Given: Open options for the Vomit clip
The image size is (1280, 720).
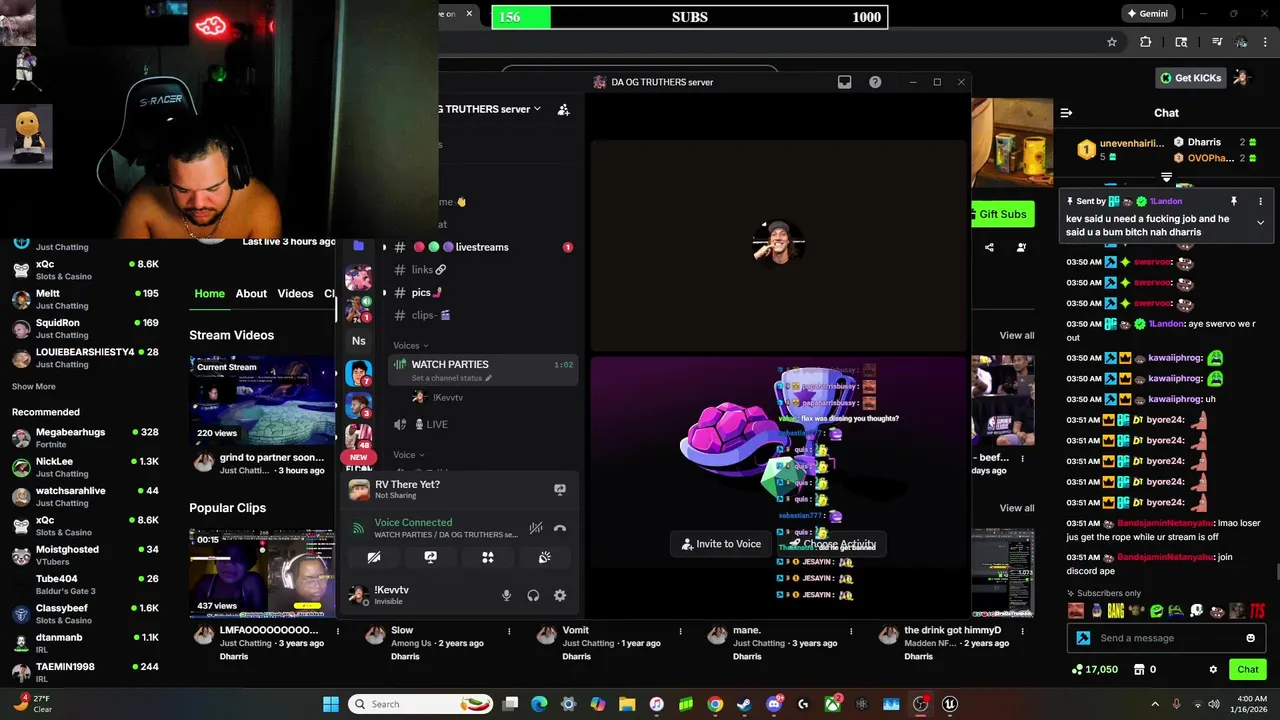Looking at the screenshot, I should point(680,631).
